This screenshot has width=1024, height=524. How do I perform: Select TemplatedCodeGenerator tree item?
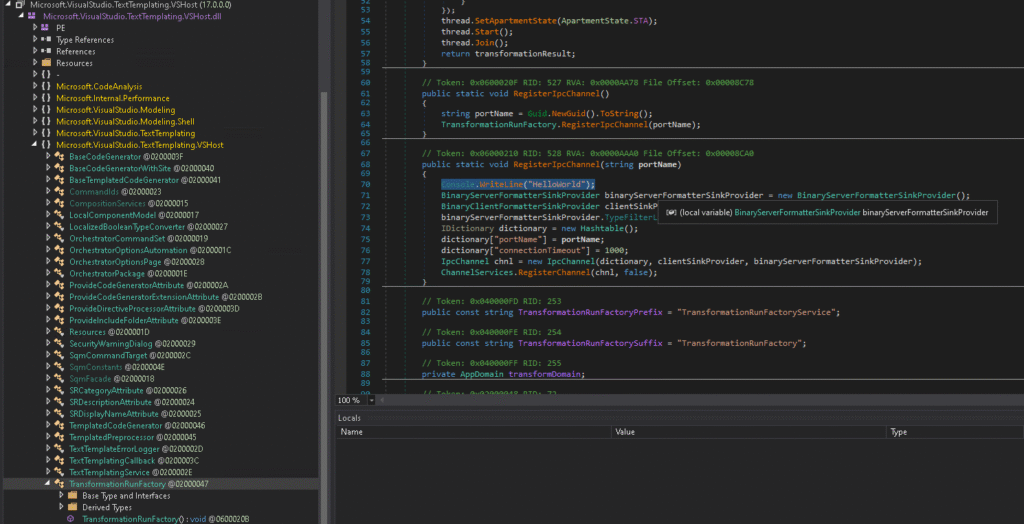(x=137, y=425)
